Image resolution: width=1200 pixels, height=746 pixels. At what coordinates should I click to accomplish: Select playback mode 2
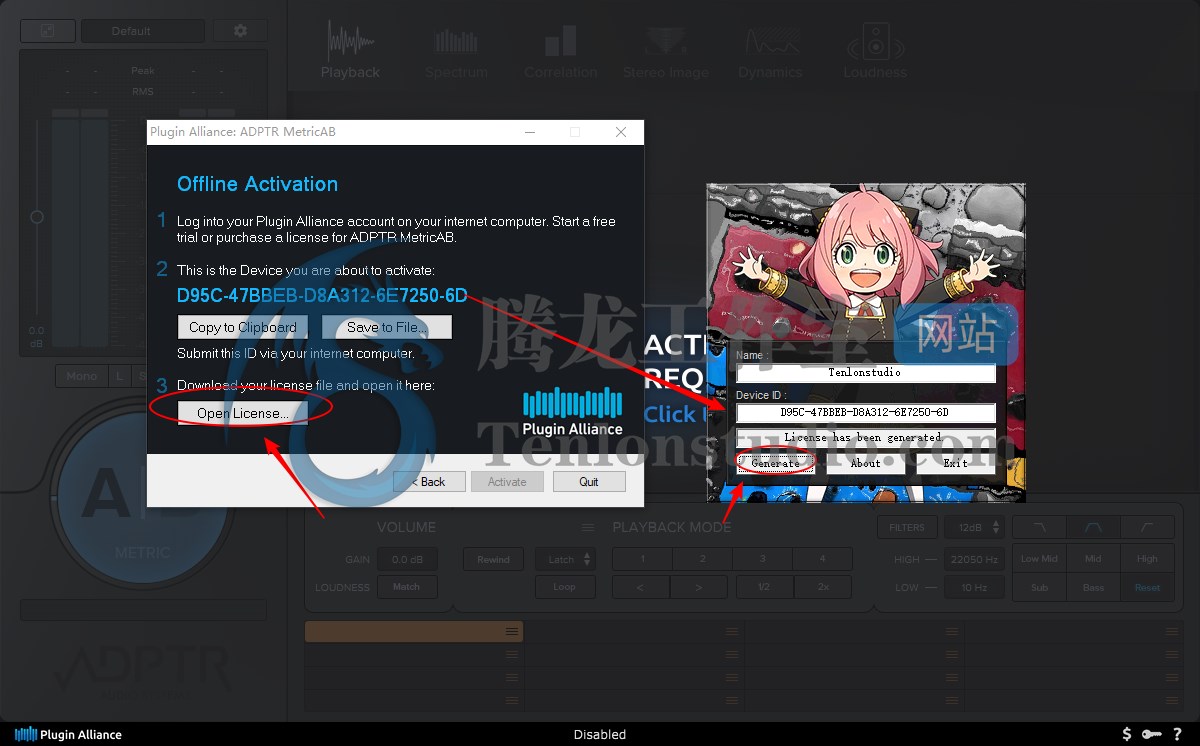coord(703,559)
